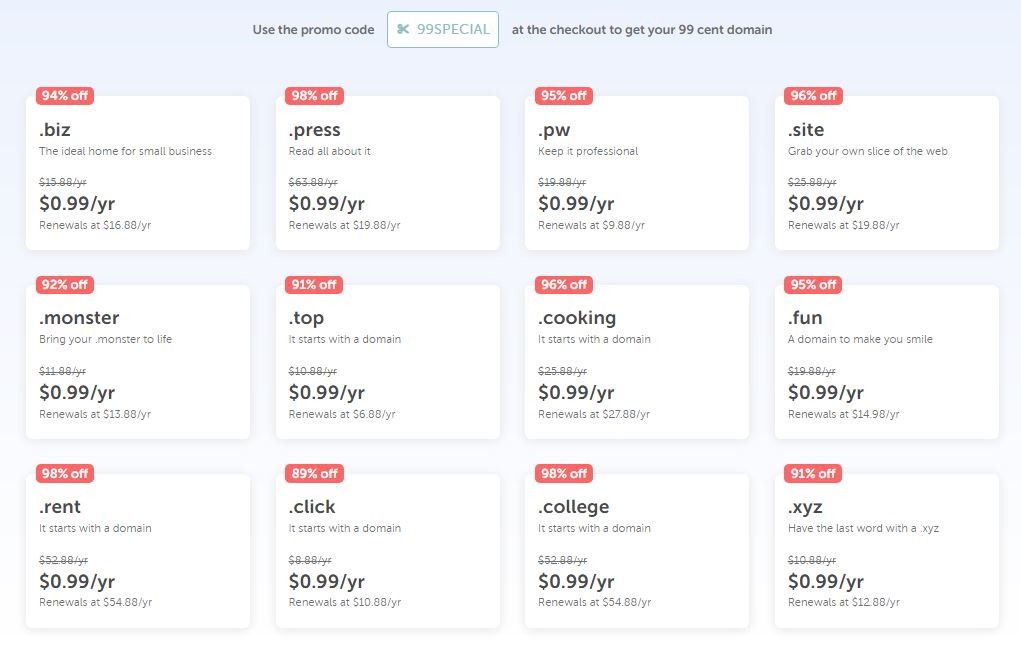Click the 94% off badge on .biz
Viewport: 1021px width, 645px height.
tap(64, 96)
